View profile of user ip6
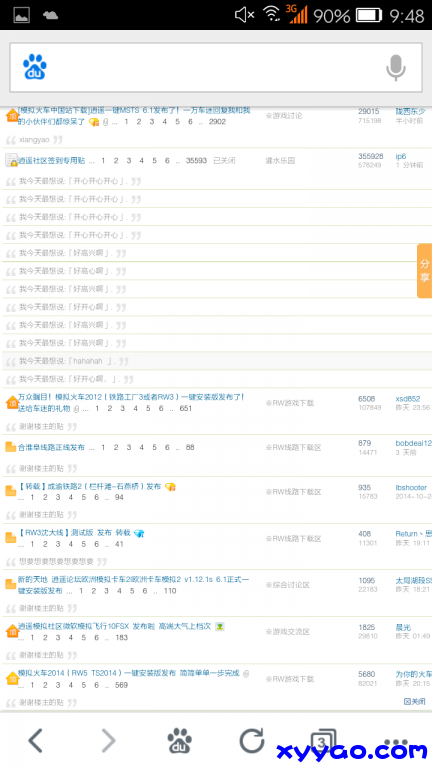This screenshot has height=768, width=432. point(401,156)
